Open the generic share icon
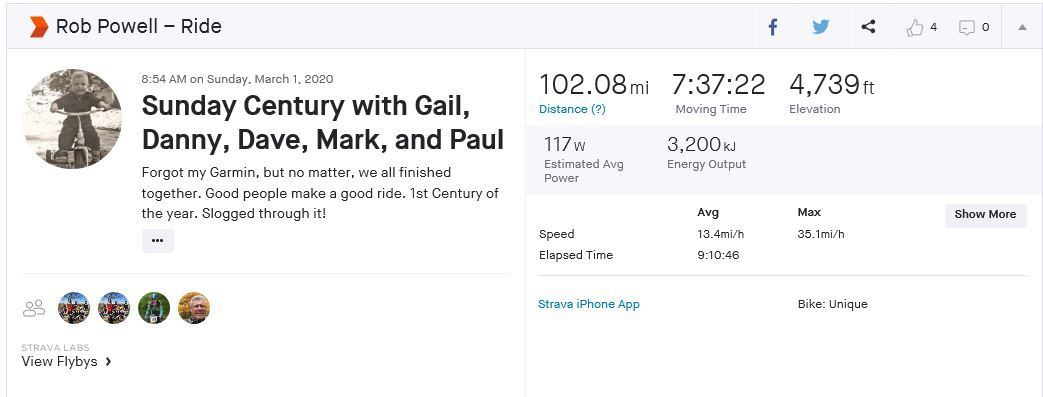 click(868, 27)
